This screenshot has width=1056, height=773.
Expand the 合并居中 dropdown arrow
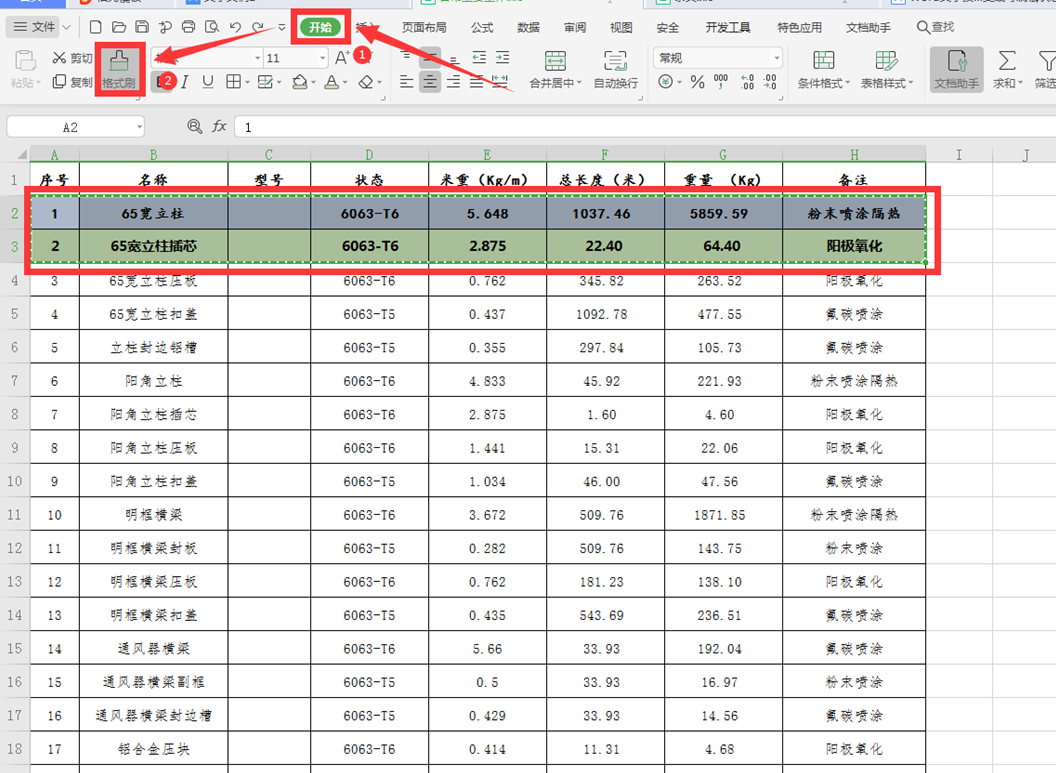tap(579, 83)
